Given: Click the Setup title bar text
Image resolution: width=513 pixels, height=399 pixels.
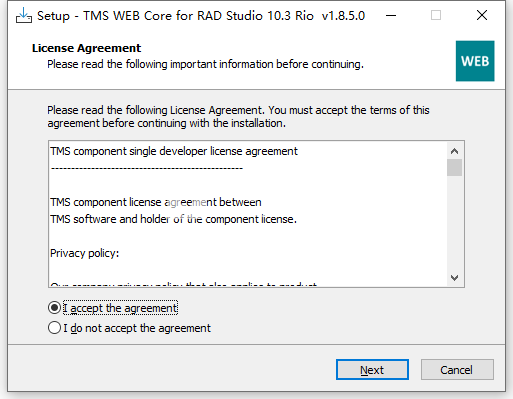Looking at the screenshot, I should (x=201, y=16).
